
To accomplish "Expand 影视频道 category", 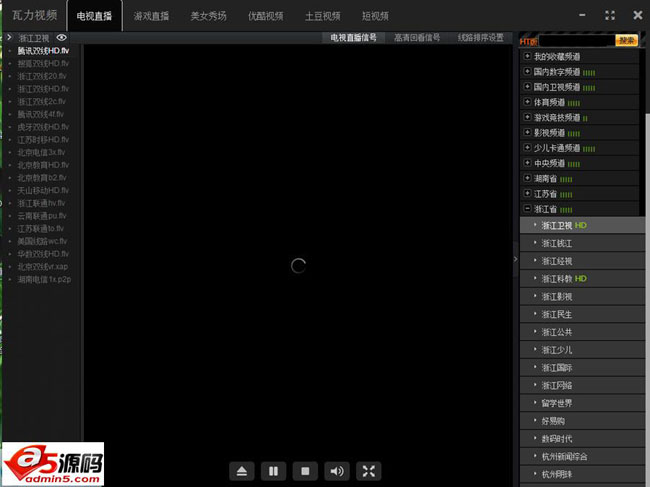I will coord(527,133).
